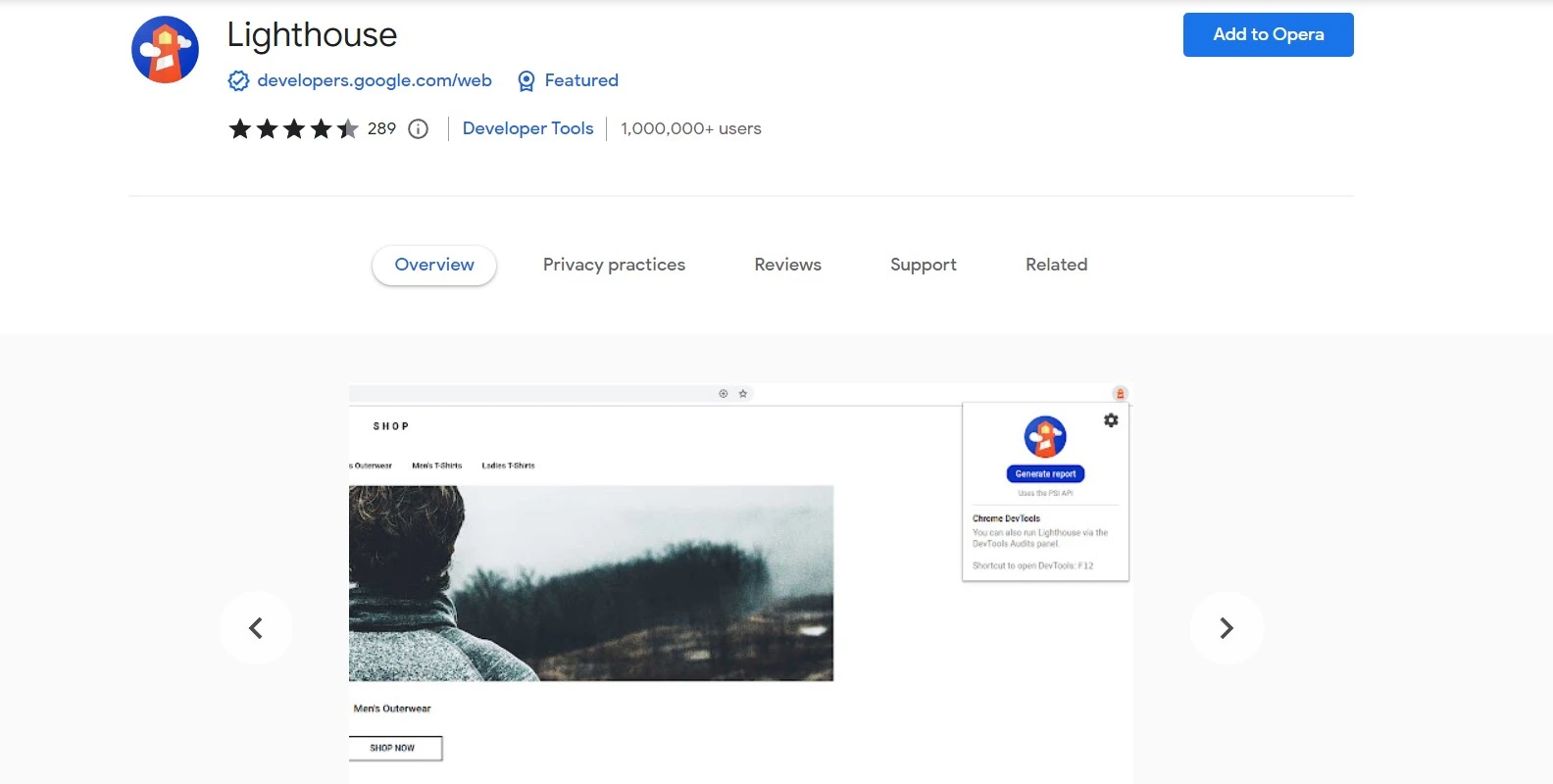Click the Shortcut to open DevTools: F12 text
Screen dimensions: 1553x784
(1032, 565)
